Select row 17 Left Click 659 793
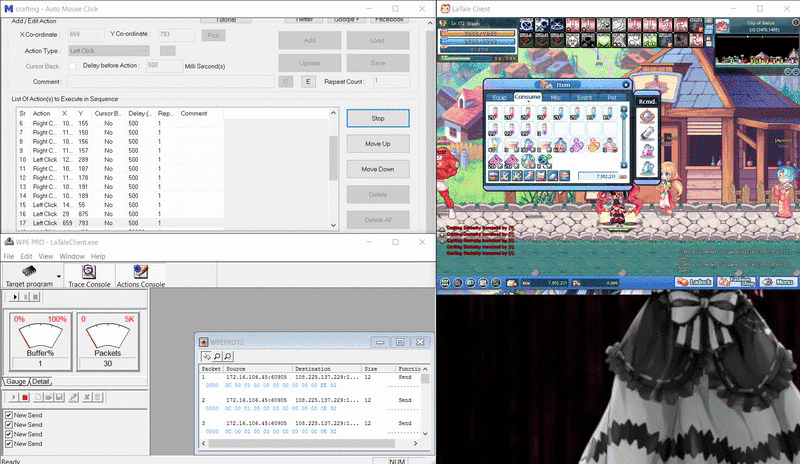Screen dimensions: 800x464 click(x=120, y=223)
